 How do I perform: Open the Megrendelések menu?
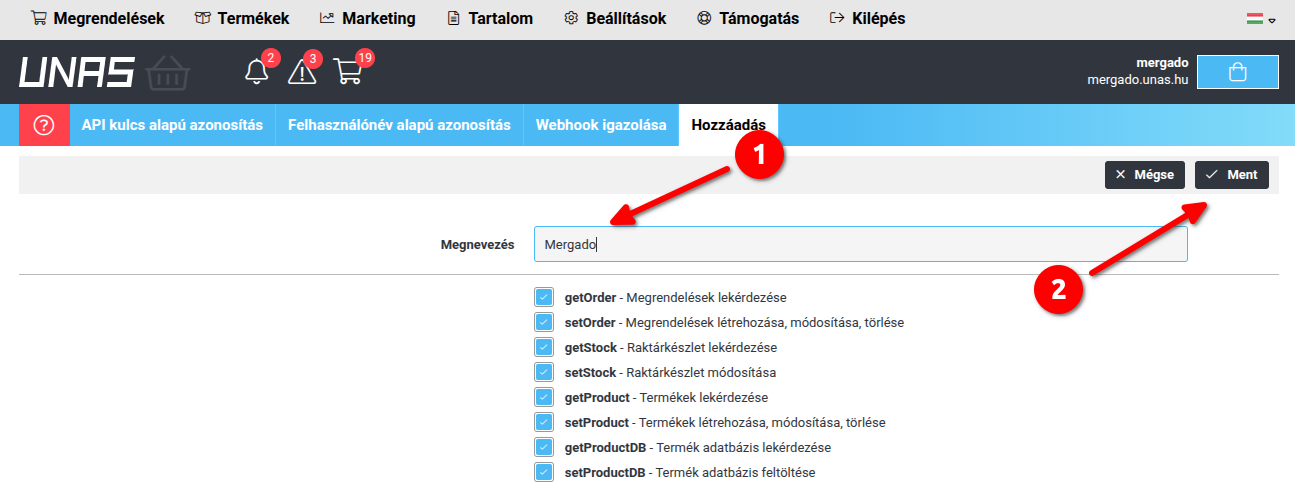pyautogui.click(x=98, y=19)
